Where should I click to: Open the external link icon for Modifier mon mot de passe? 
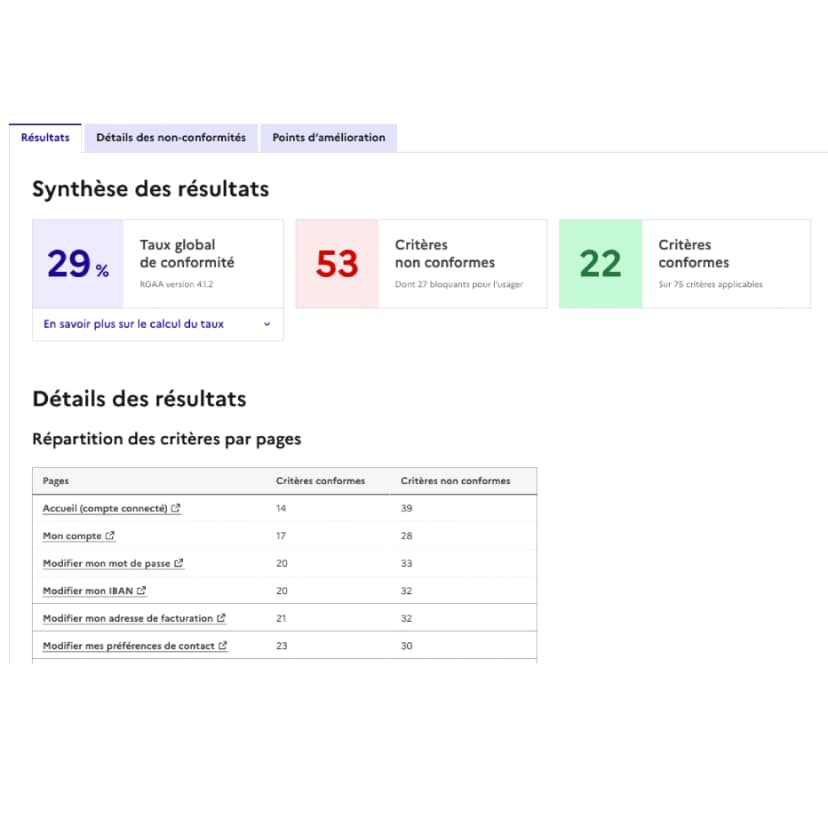(x=181, y=563)
